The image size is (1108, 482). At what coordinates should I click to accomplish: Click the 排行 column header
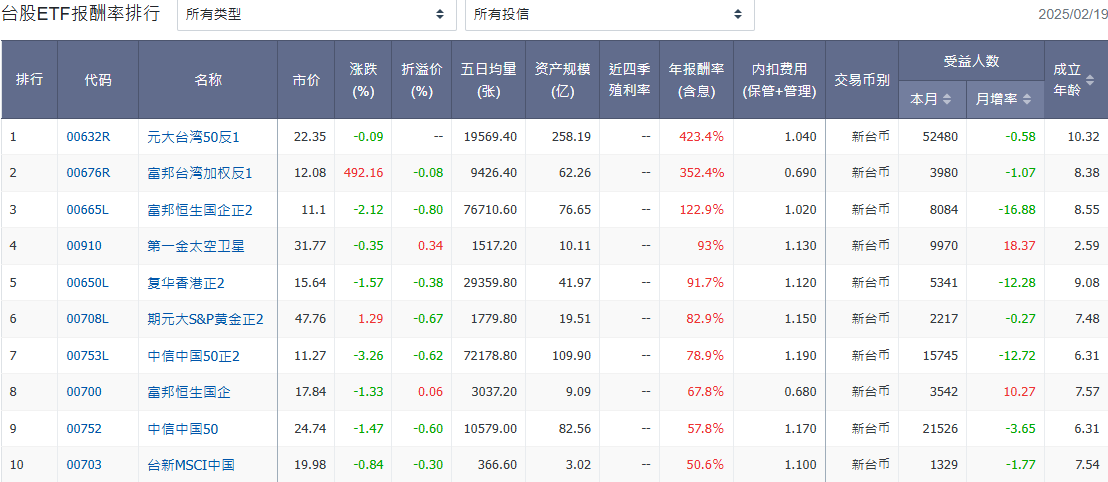coord(30,80)
